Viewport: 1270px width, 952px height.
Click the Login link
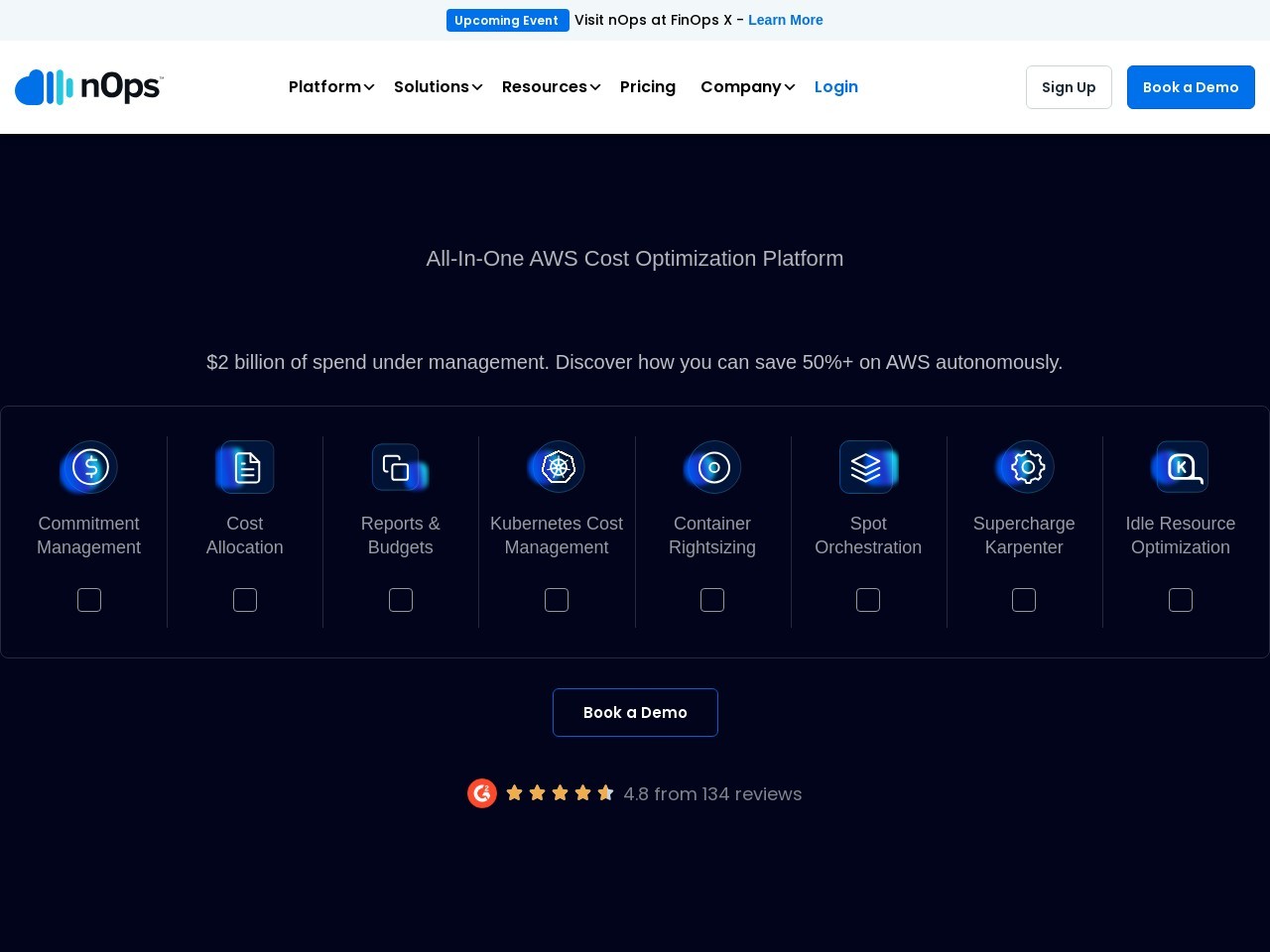tap(836, 87)
